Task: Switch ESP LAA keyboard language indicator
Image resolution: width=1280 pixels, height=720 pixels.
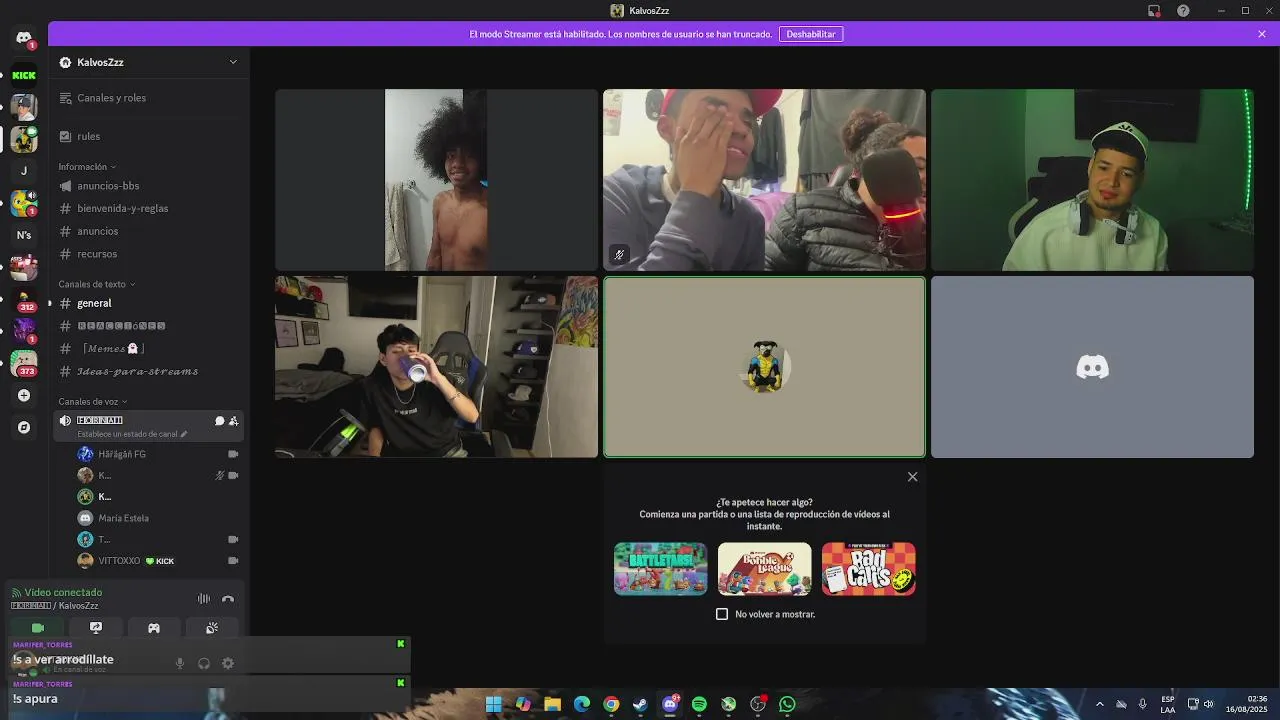Action: coord(1168,704)
